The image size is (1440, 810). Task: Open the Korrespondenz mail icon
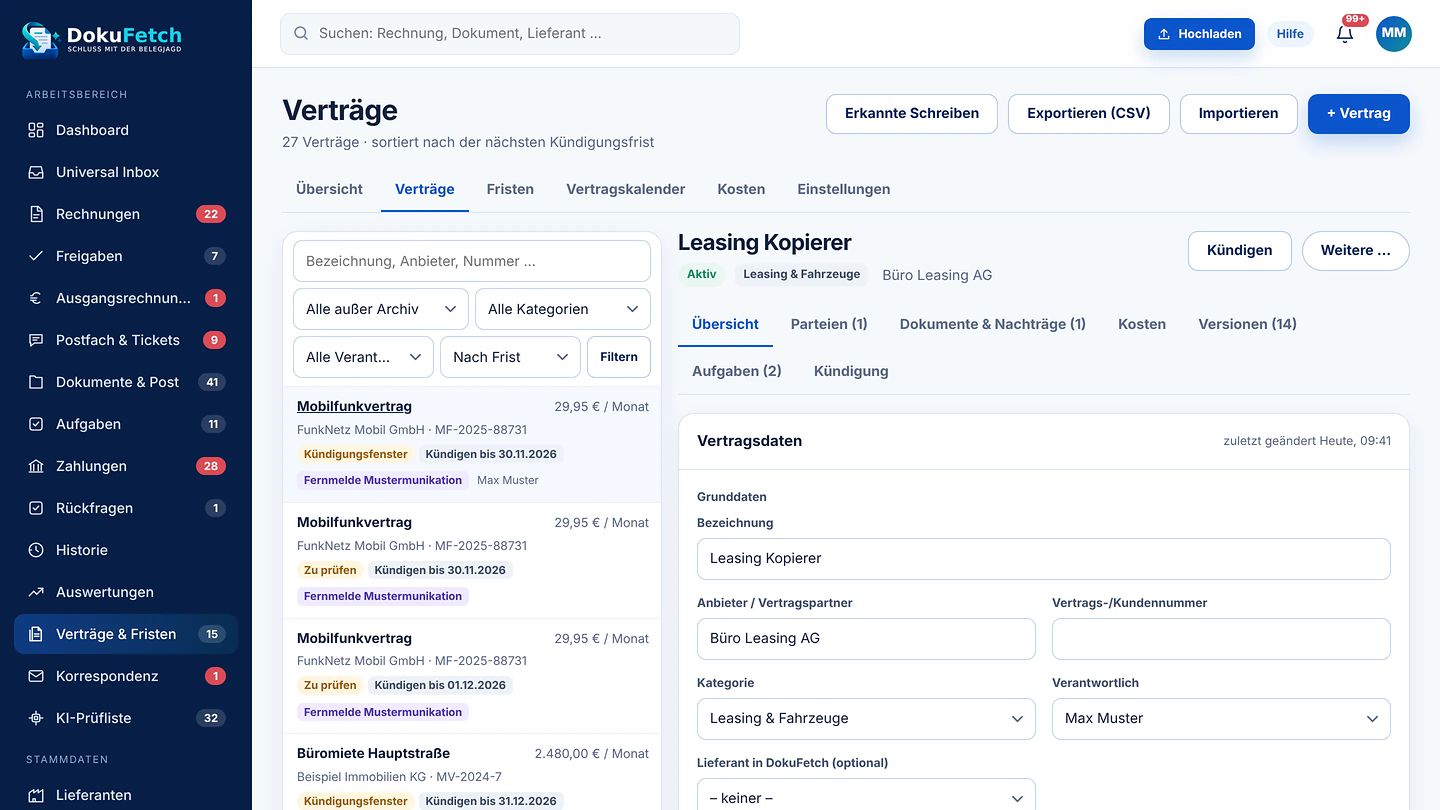(x=36, y=676)
